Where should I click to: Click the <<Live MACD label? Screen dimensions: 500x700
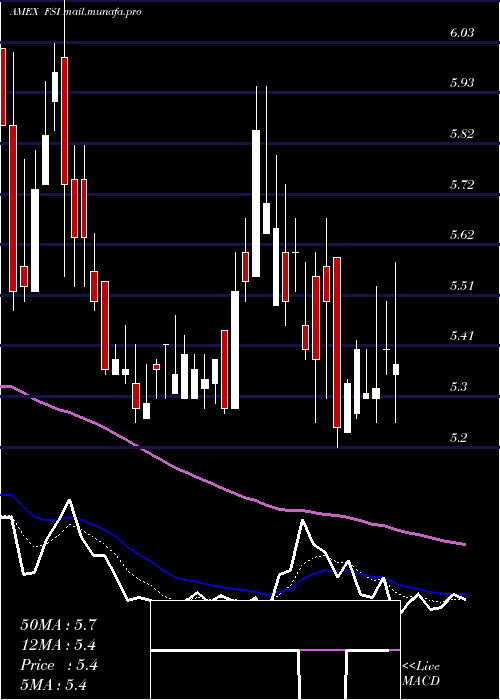click(421, 674)
